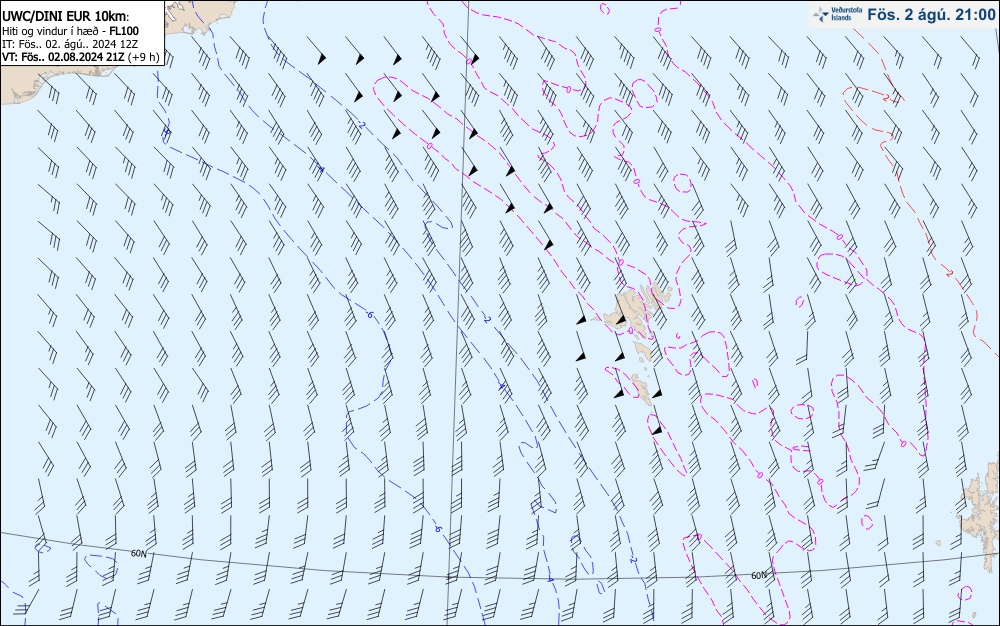This screenshot has width=1000, height=626.
Task: Select the "Fös. 2 ágú. 21:00" timestamp
Action: (x=931, y=14)
